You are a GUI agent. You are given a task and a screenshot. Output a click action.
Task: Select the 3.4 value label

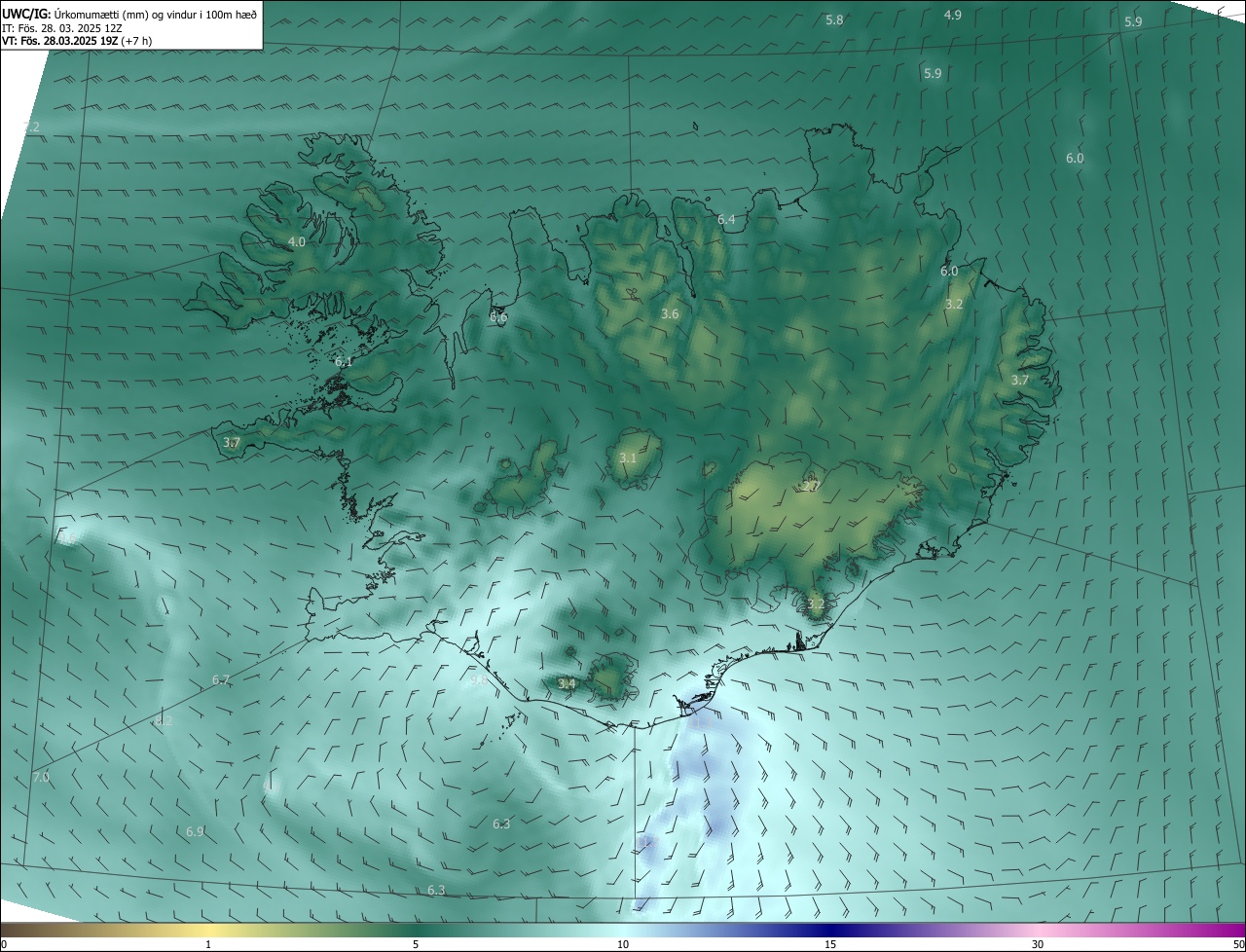click(x=567, y=684)
